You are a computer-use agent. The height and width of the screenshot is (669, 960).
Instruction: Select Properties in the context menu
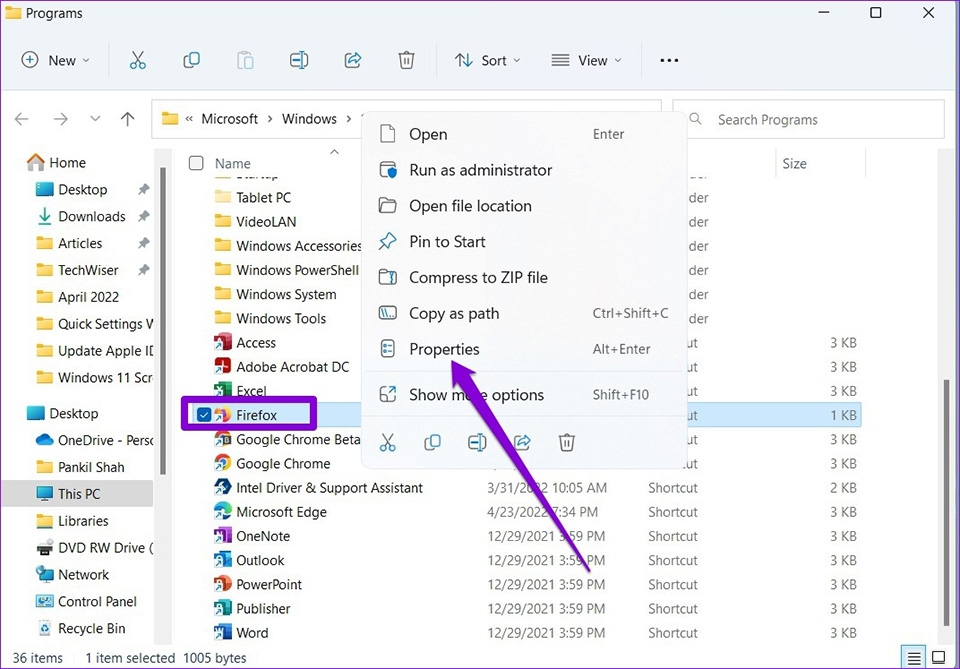444,349
